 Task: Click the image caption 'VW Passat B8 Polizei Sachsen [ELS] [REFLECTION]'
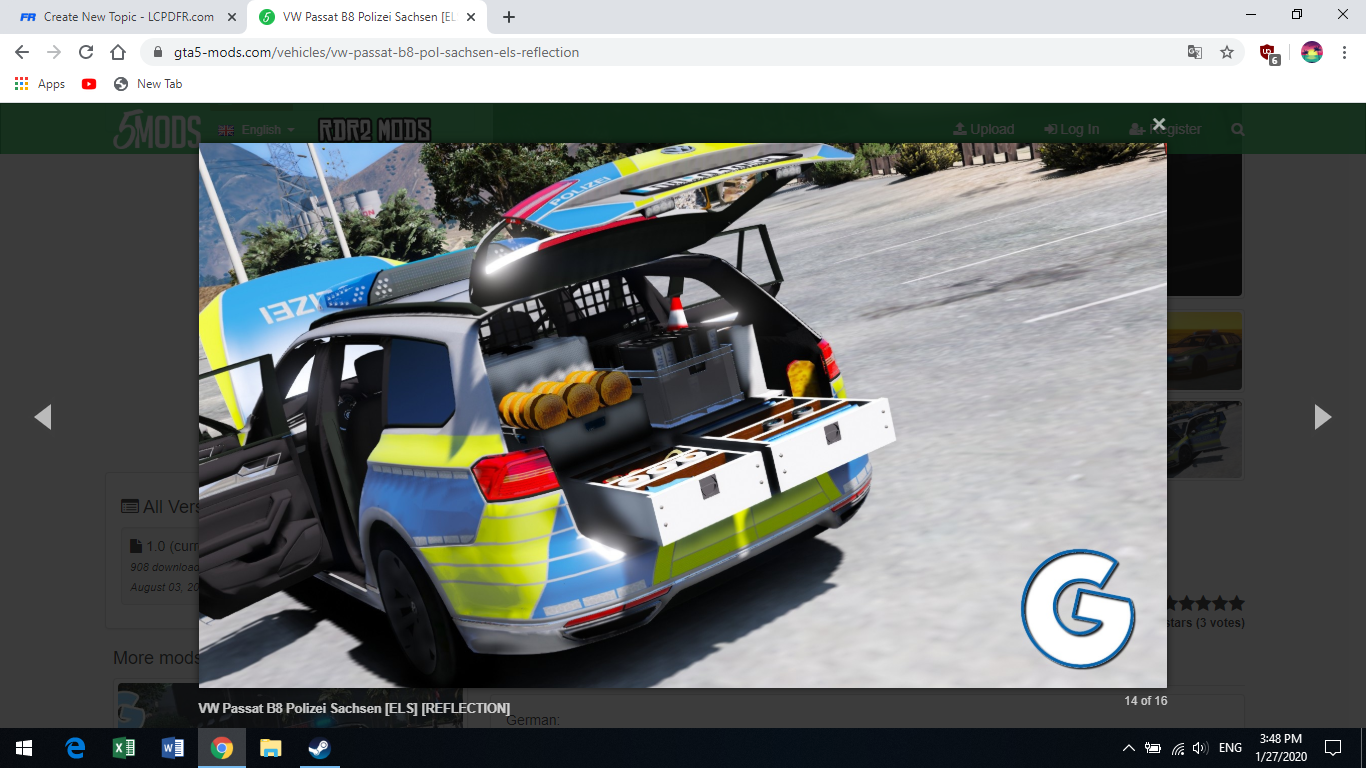(x=354, y=708)
